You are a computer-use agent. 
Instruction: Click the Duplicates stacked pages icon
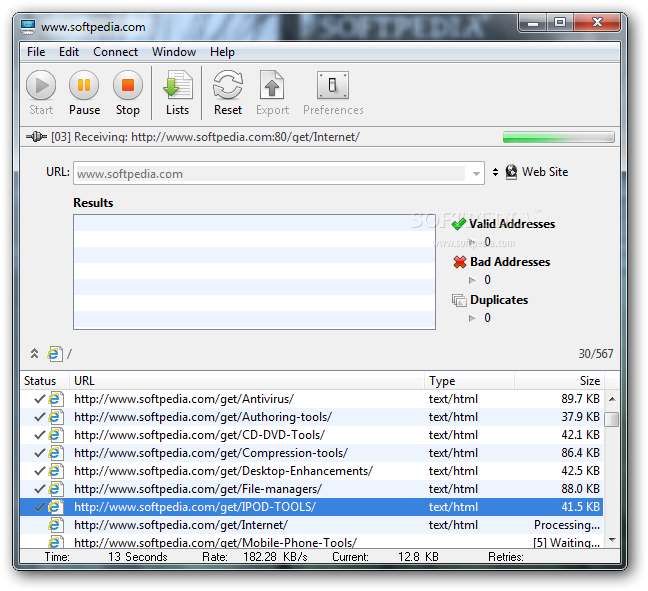[x=459, y=300]
